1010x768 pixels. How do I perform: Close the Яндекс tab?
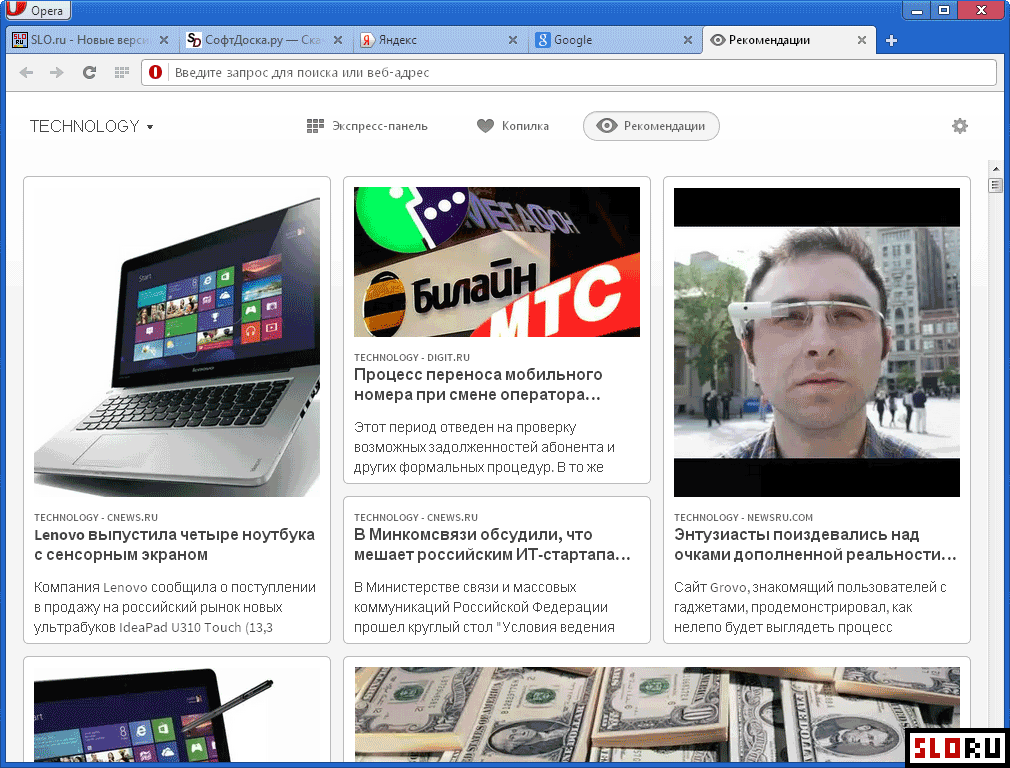513,40
